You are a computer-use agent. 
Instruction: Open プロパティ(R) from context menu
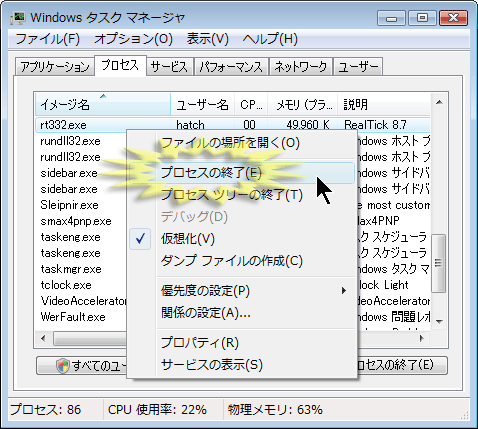242,343
